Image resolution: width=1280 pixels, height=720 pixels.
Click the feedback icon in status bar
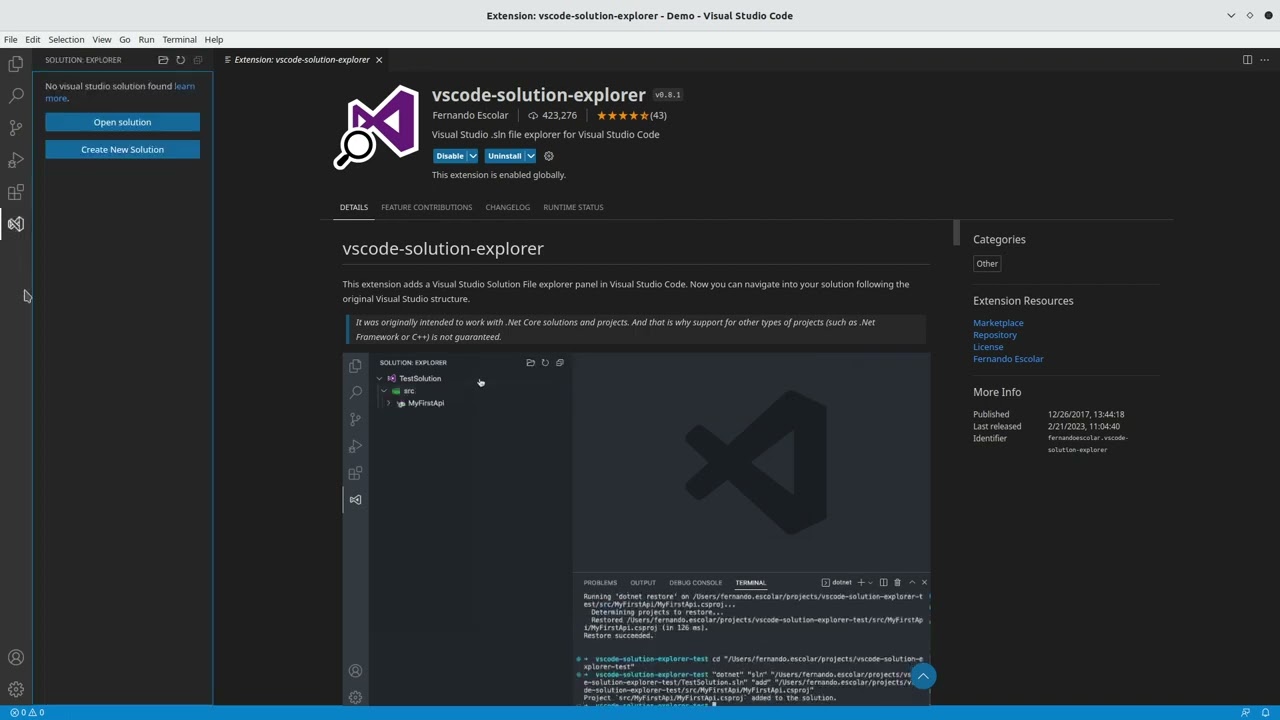click(1245, 712)
